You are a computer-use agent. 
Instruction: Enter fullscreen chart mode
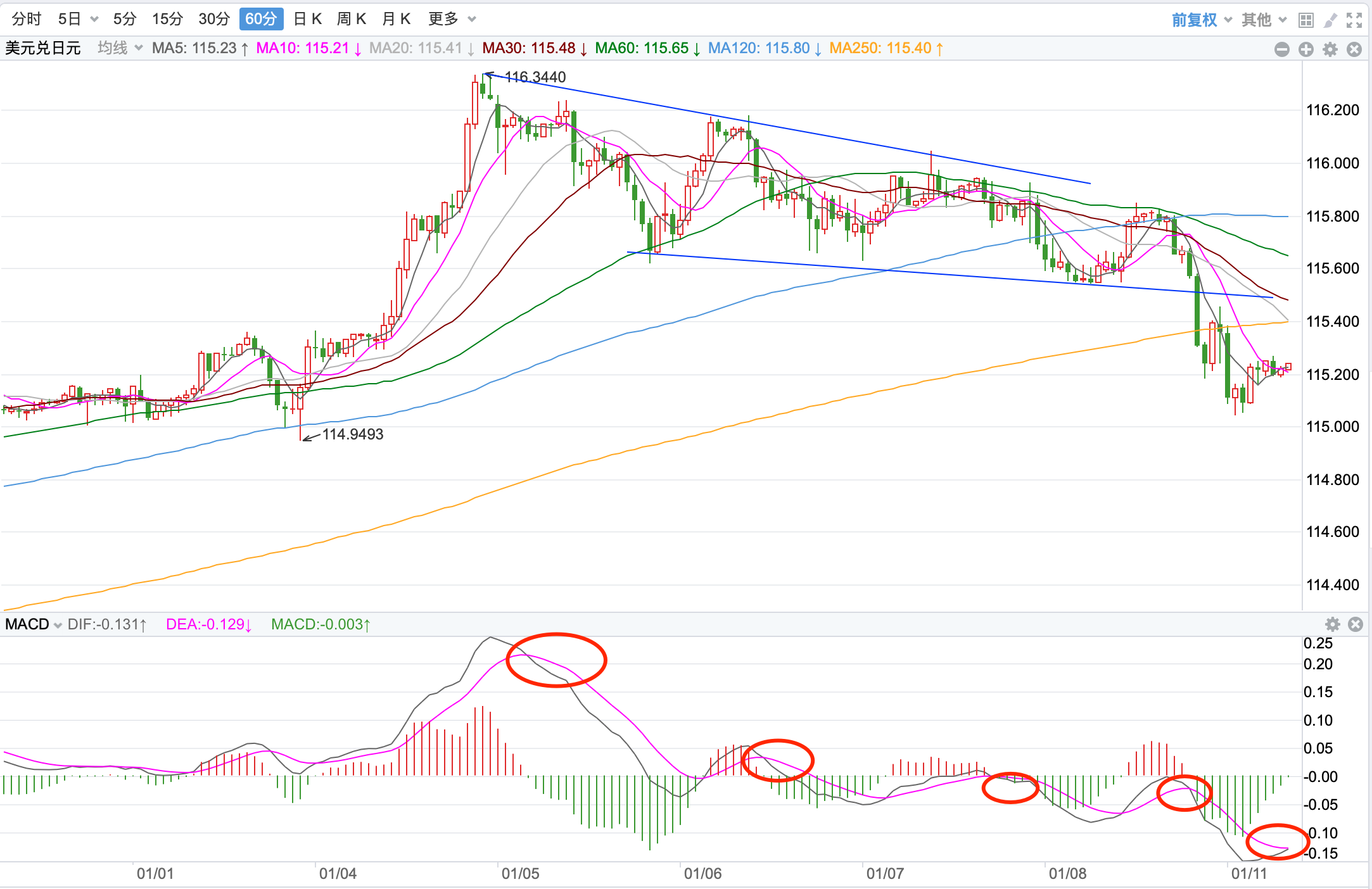click(1354, 20)
